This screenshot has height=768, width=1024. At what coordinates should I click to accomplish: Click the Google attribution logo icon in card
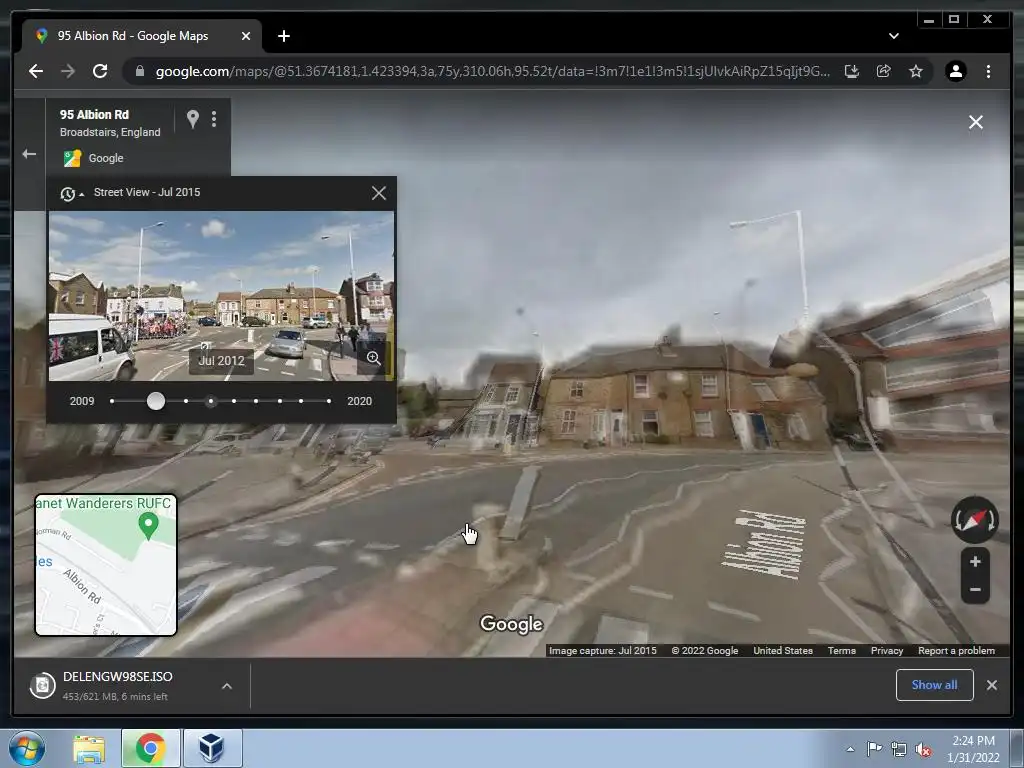point(72,158)
